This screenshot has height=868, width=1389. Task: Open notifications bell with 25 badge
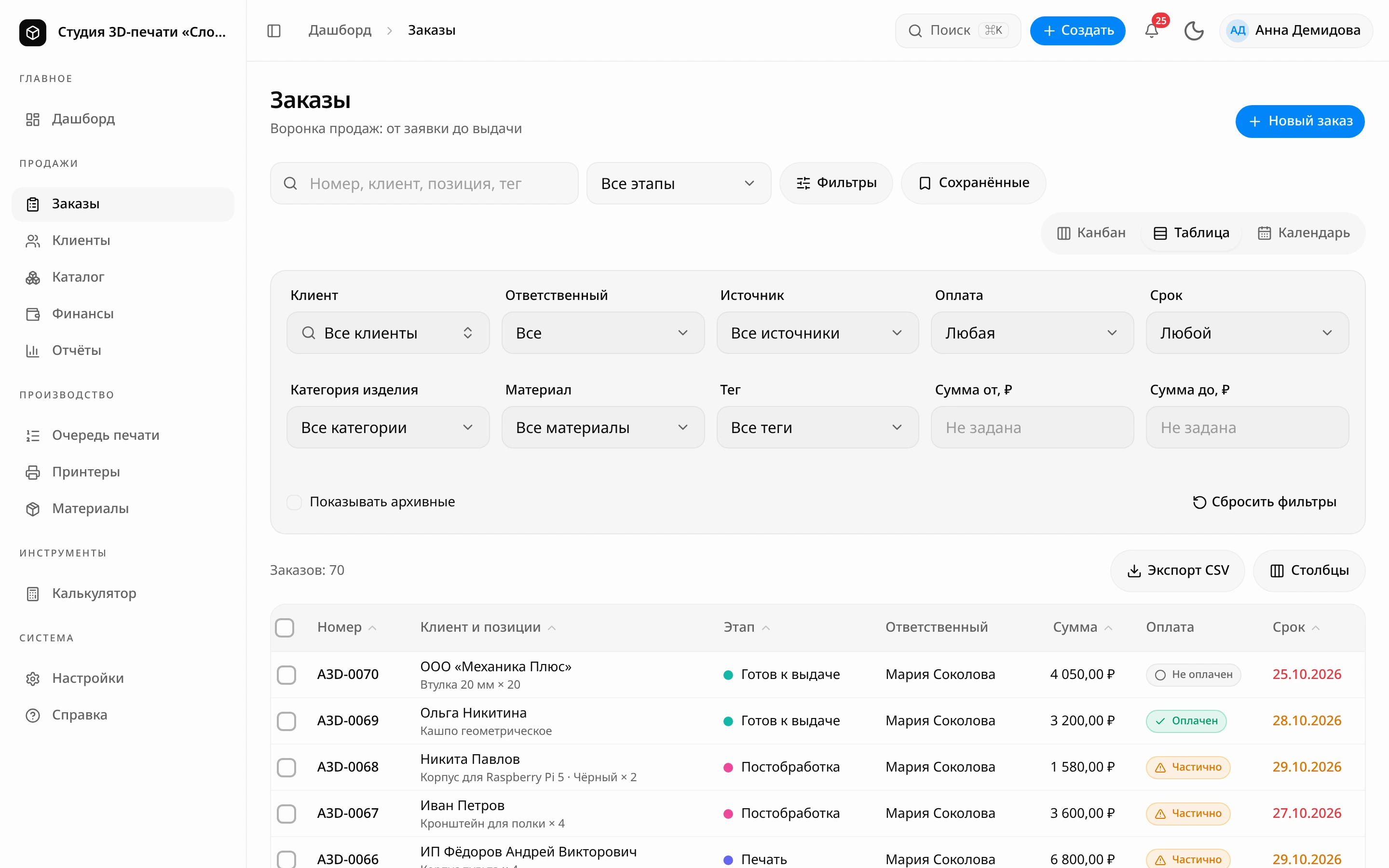(1151, 30)
